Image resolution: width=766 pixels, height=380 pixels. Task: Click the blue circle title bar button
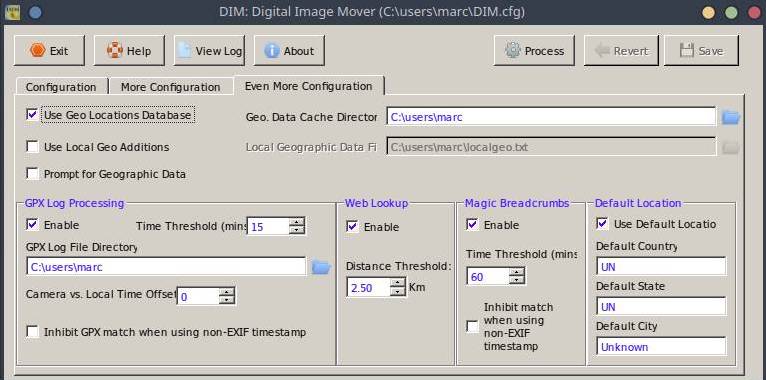point(35,12)
